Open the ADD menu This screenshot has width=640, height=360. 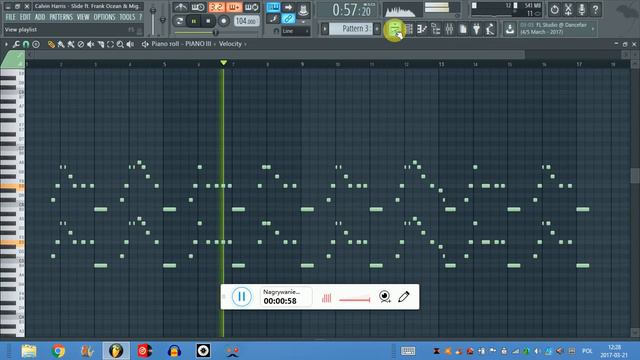pos(40,17)
